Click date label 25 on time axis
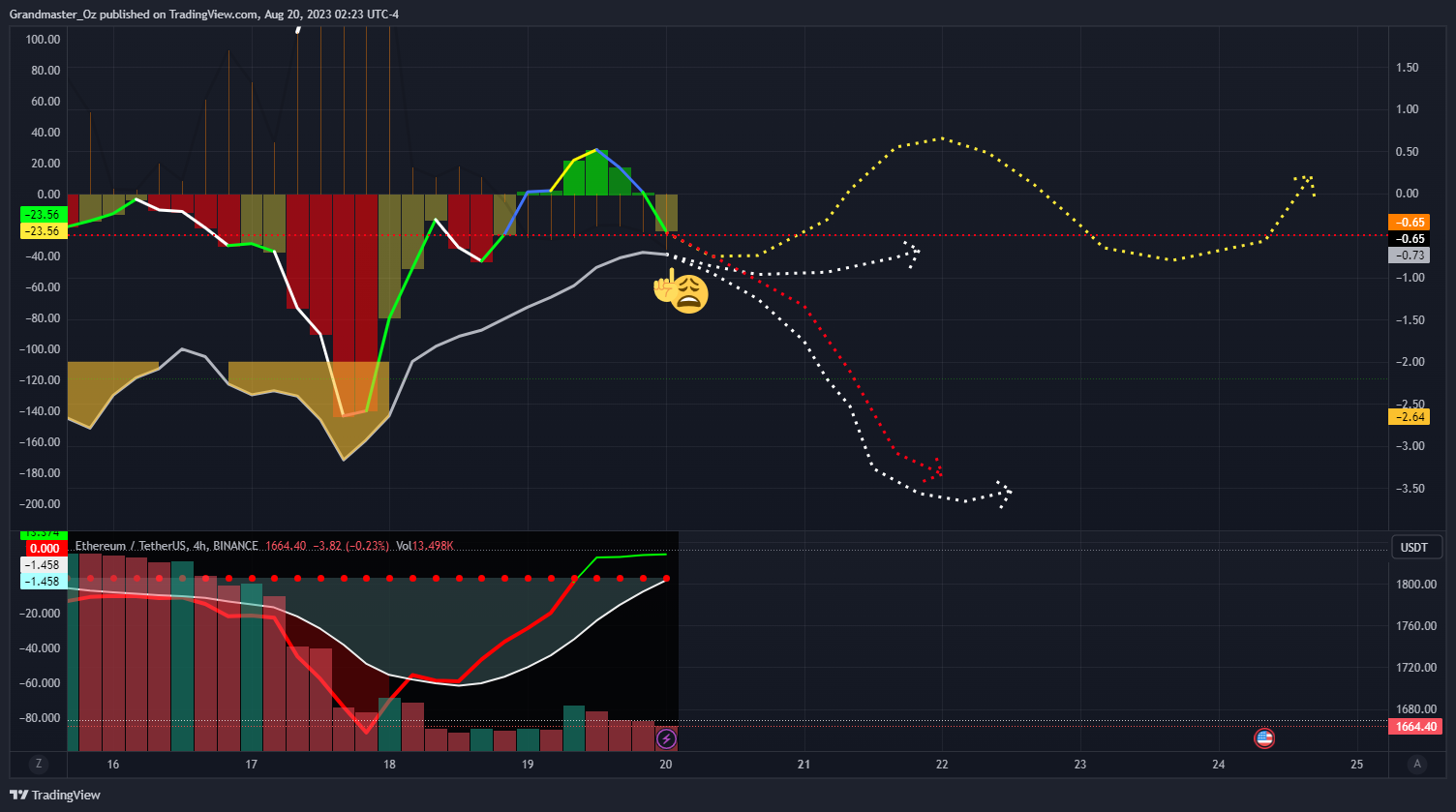 tap(1356, 765)
